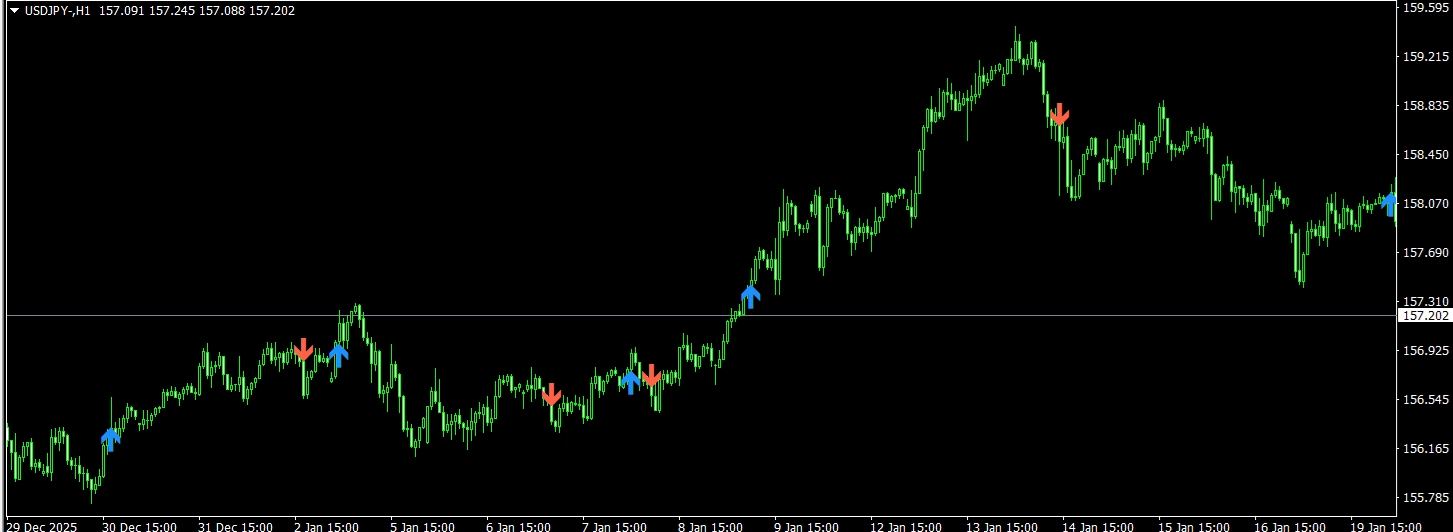This screenshot has height=532, width=1453.
Task: Click the 31 Dec 15:00 time label
Action: 236,526
